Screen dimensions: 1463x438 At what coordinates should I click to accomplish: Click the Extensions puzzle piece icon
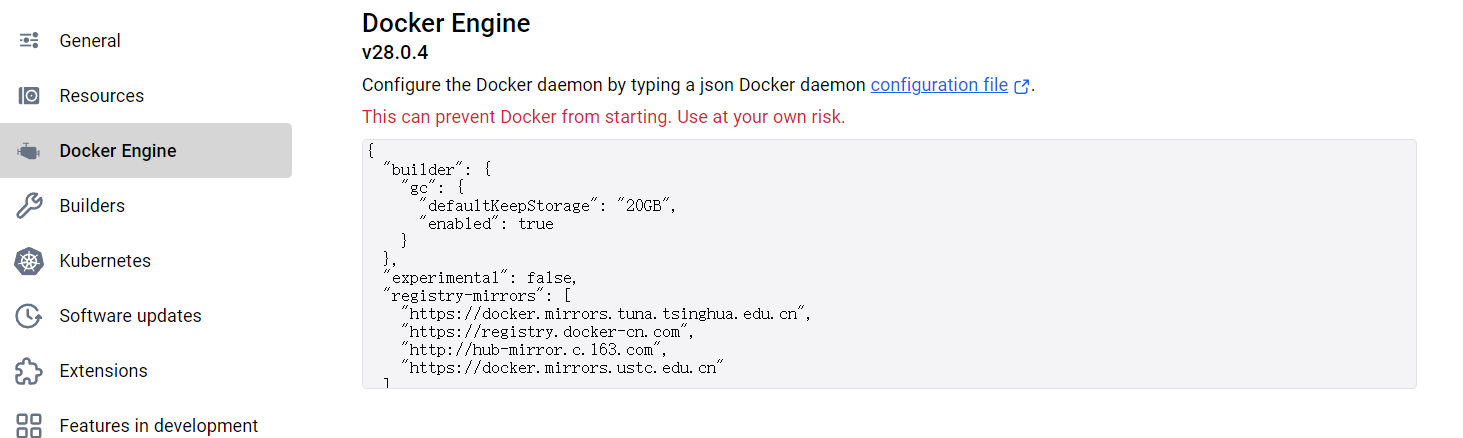coord(29,371)
